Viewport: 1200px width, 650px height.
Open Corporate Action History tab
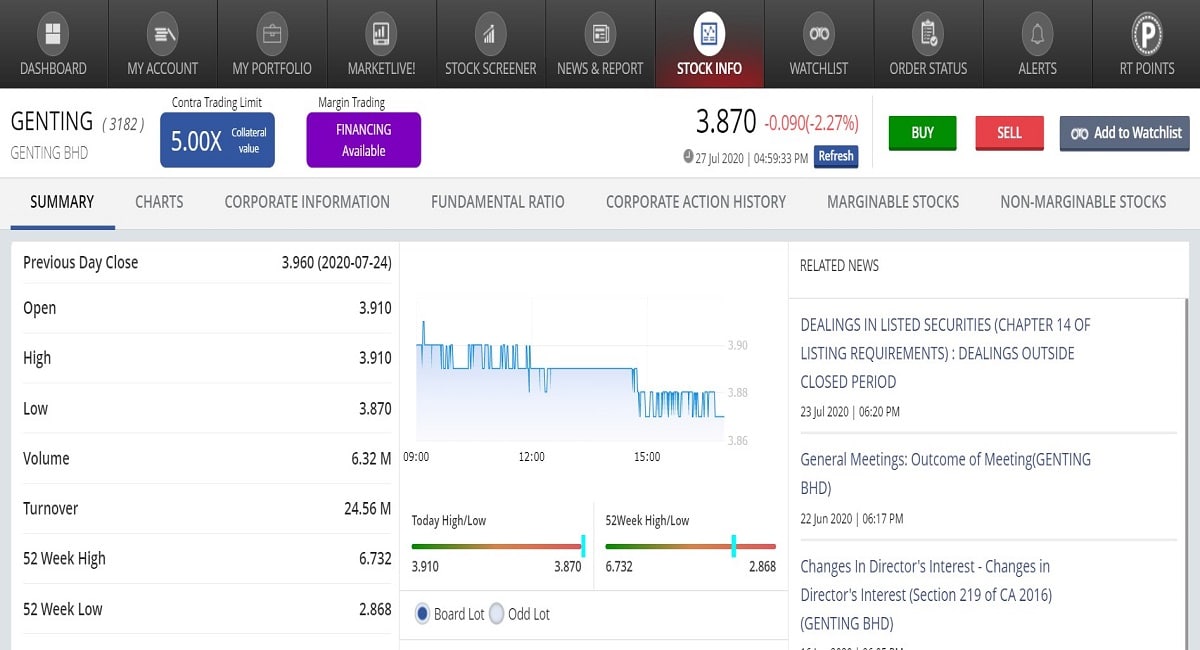[696, 202]
